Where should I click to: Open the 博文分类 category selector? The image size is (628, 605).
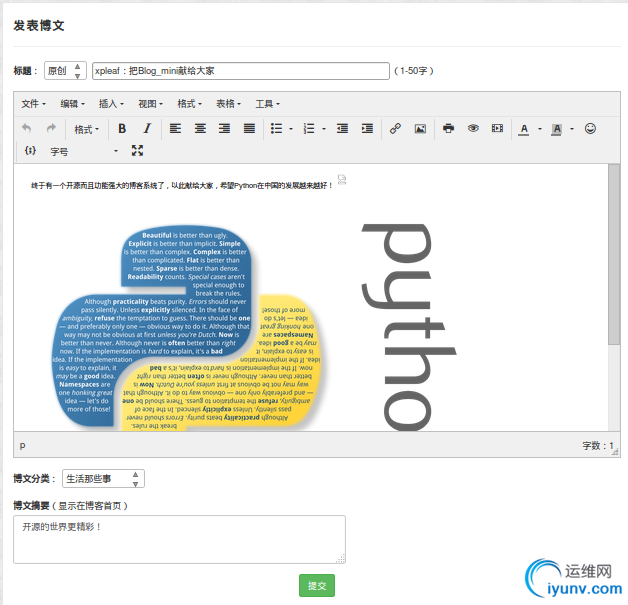pyautogui.click(x=103, y=478)
